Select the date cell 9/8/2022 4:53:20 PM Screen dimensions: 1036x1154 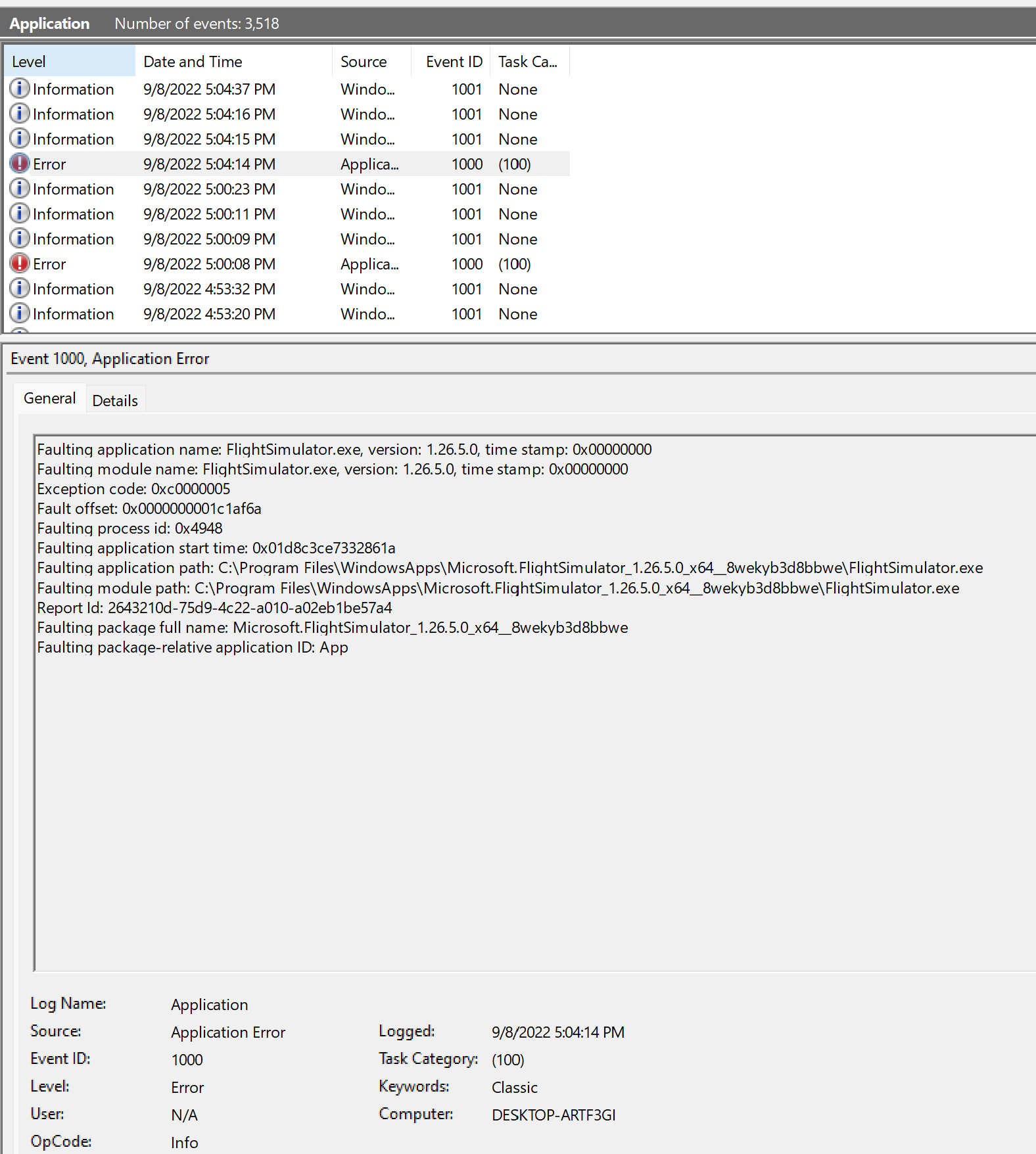[x=209, y=314]
